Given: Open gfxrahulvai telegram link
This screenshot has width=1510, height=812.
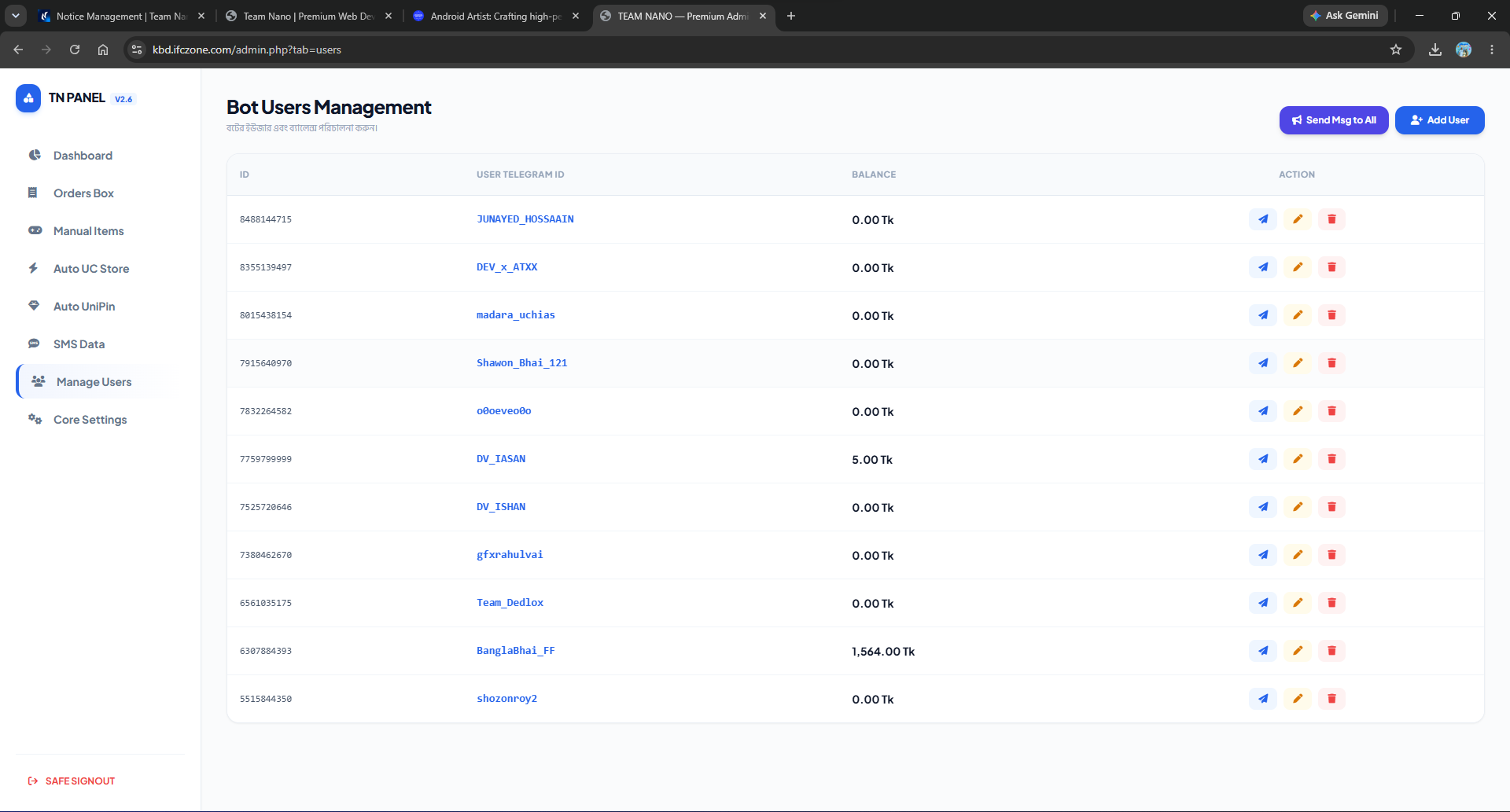Looking at the screenshot, I should point(510,555).
